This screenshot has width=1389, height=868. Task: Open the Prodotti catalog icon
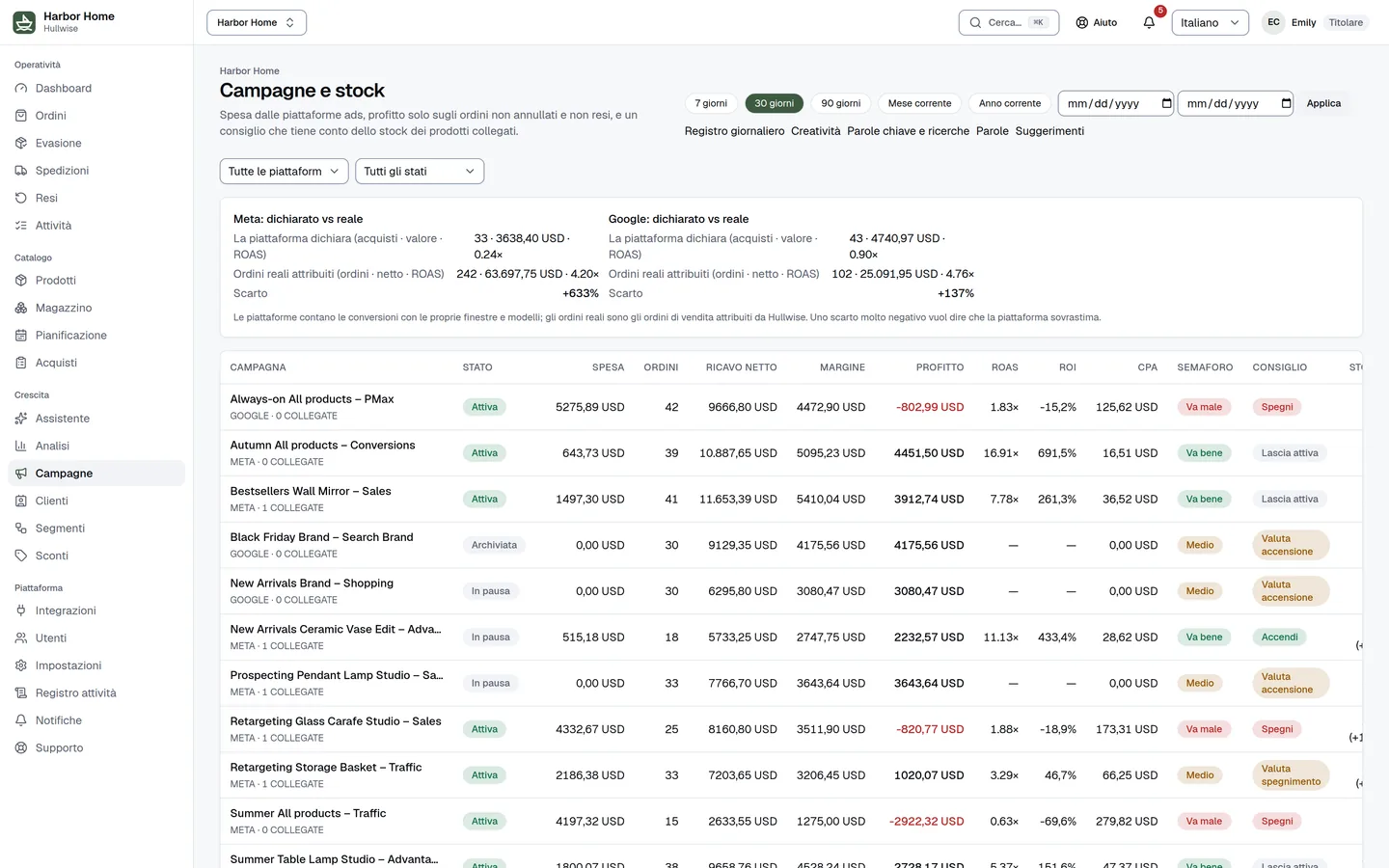(21, 281)
